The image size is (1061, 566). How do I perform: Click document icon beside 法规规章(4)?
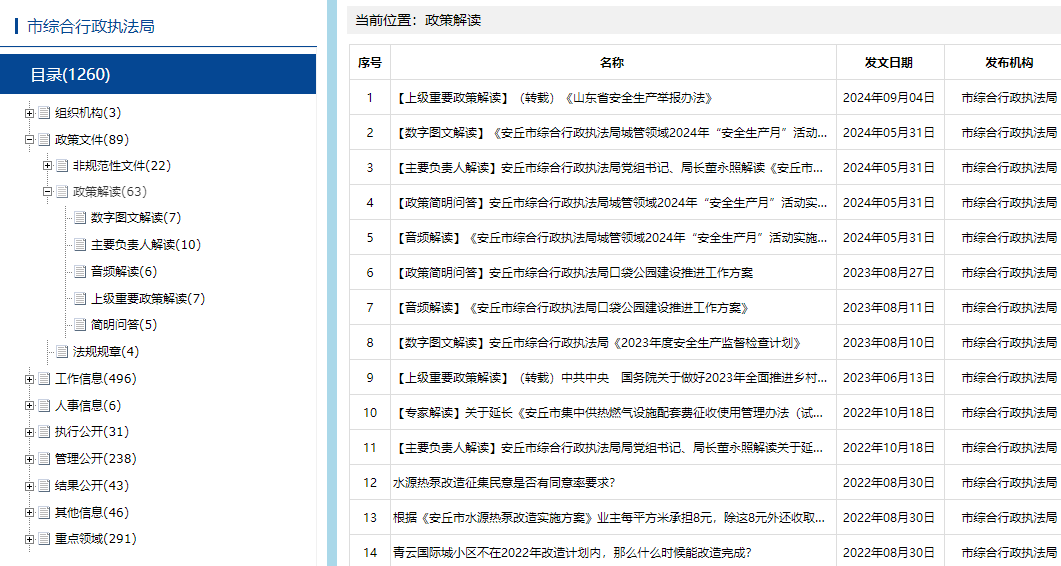click(x=62, y=351)
